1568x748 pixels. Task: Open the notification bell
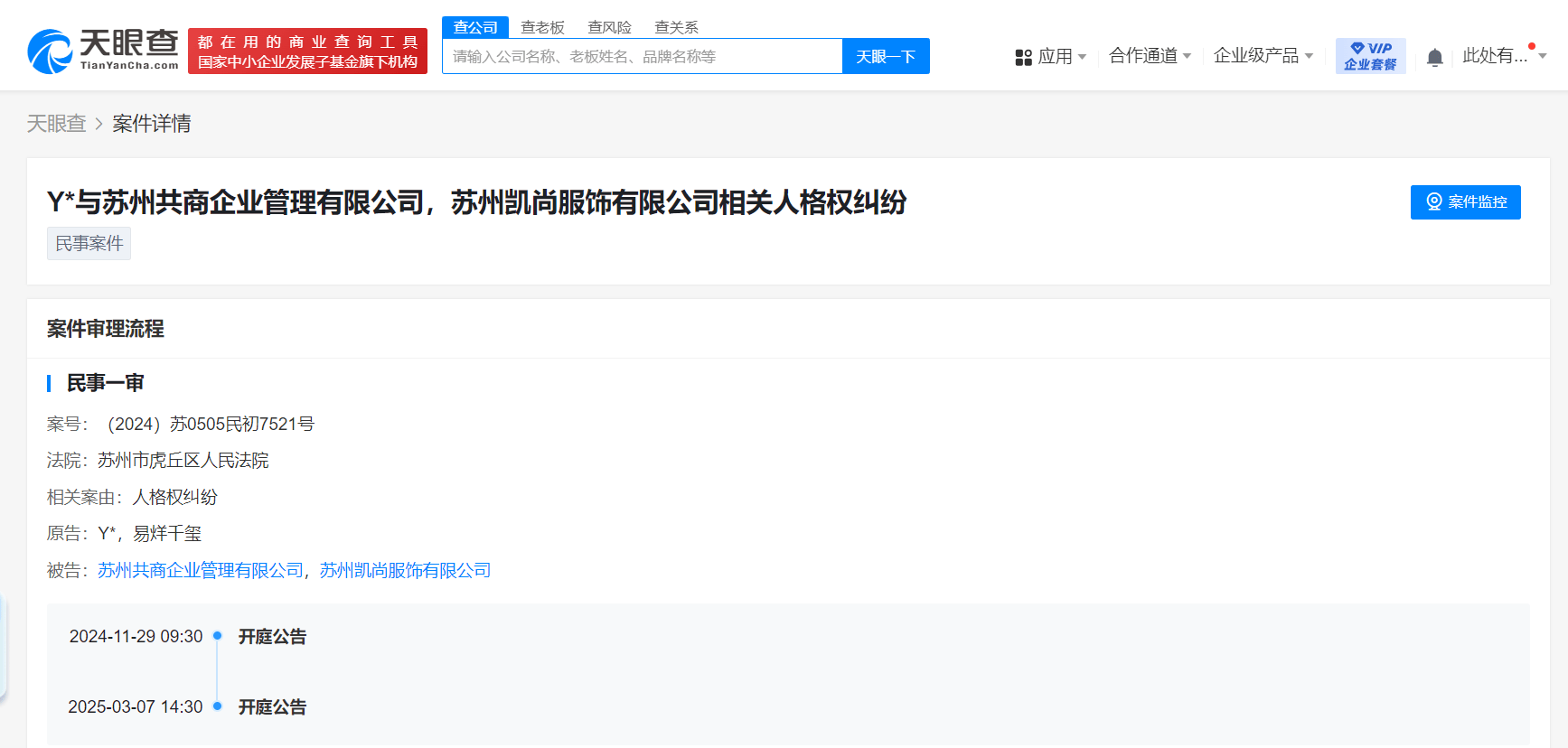pyautogui.click(x=1434, y=58)
